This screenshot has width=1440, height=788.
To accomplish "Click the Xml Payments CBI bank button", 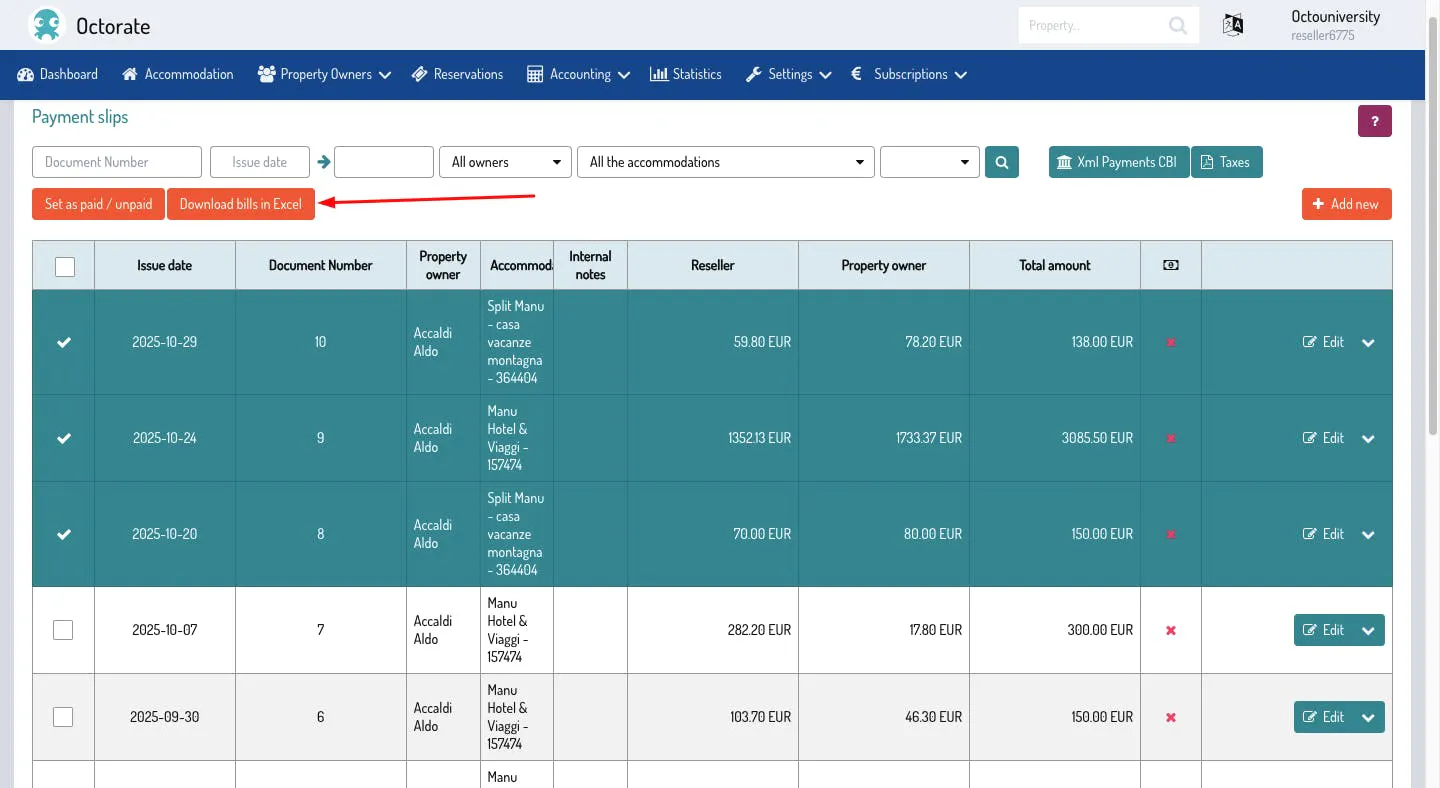I will point(1118,162).
